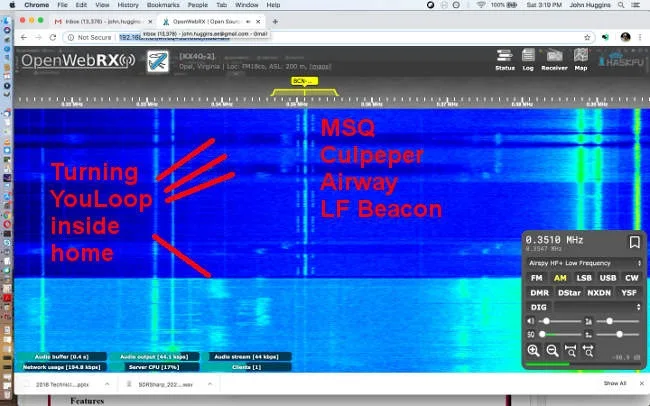650x406 pixels.
Task: Open Airspy HF+ Low Frequency profile dropdown
Action: coord(585,263)
